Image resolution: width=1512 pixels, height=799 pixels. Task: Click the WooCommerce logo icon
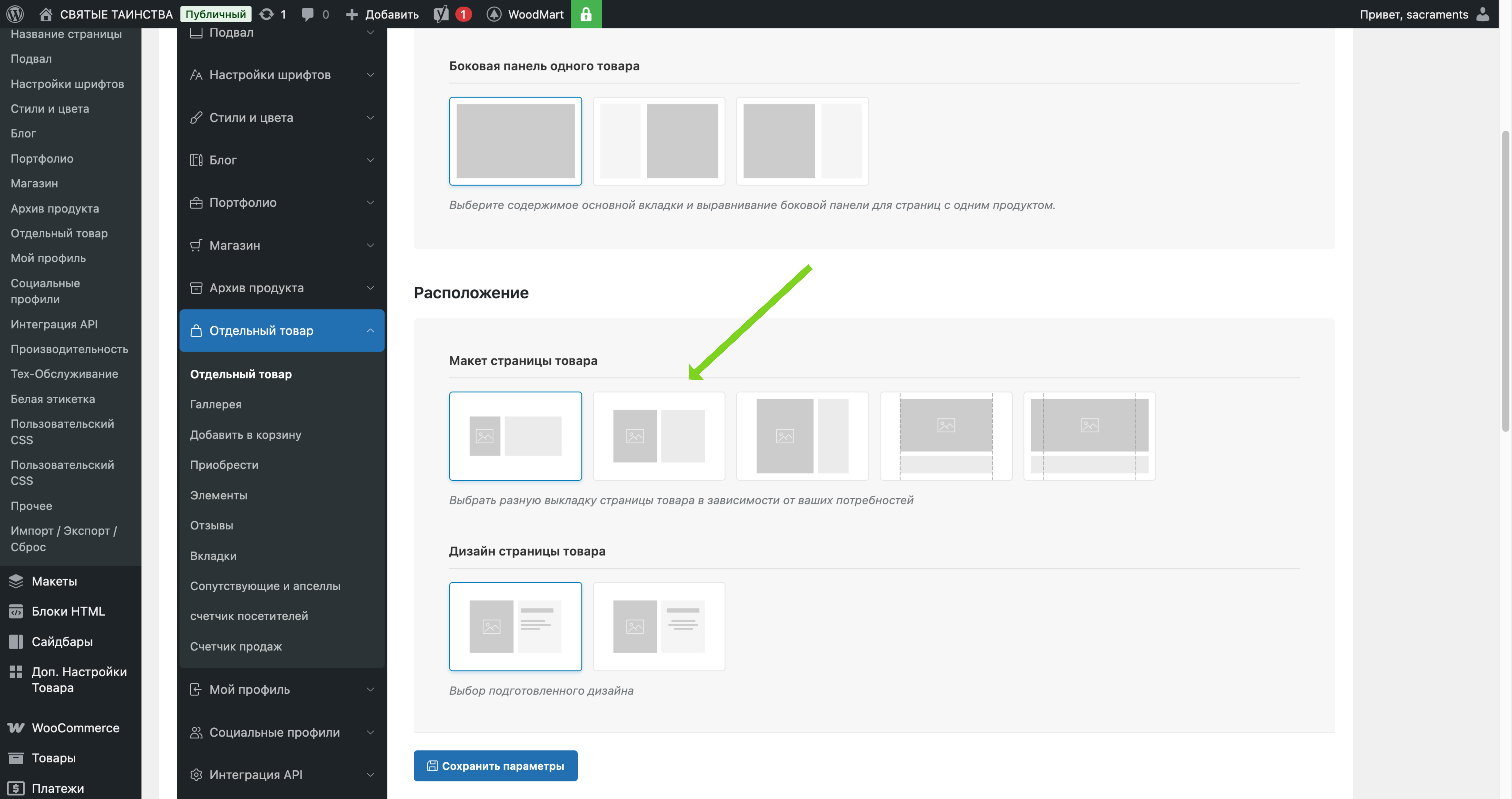tap(16, 728)
